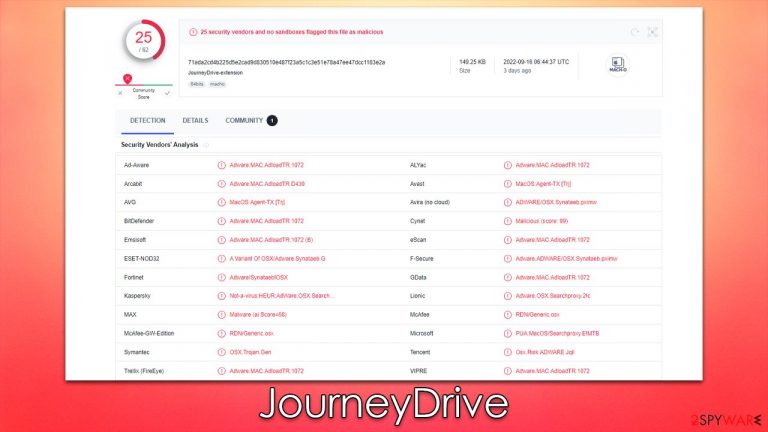Click the warning icon in the Microsoft row

507,334
